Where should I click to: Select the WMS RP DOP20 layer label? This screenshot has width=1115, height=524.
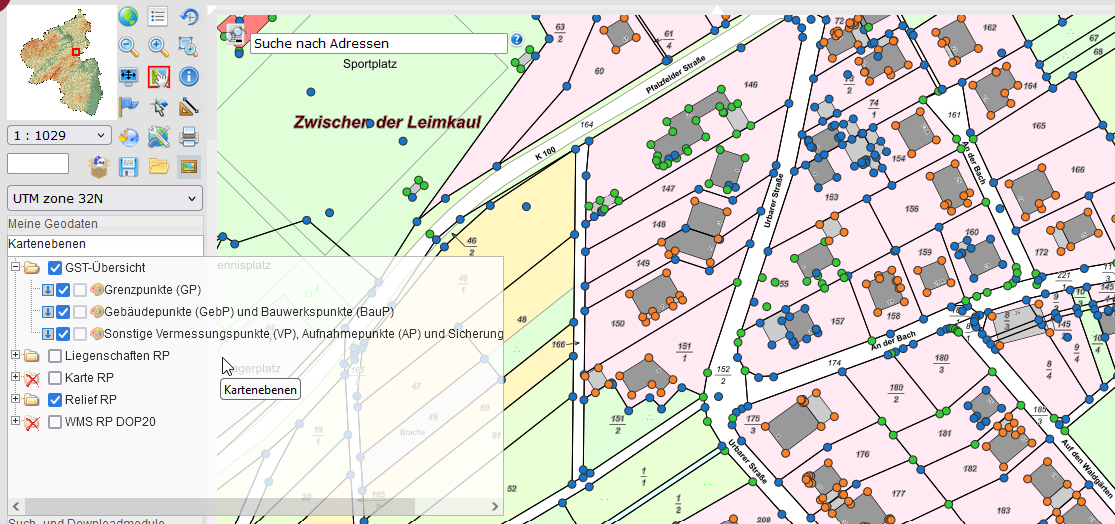click(110, 422)
